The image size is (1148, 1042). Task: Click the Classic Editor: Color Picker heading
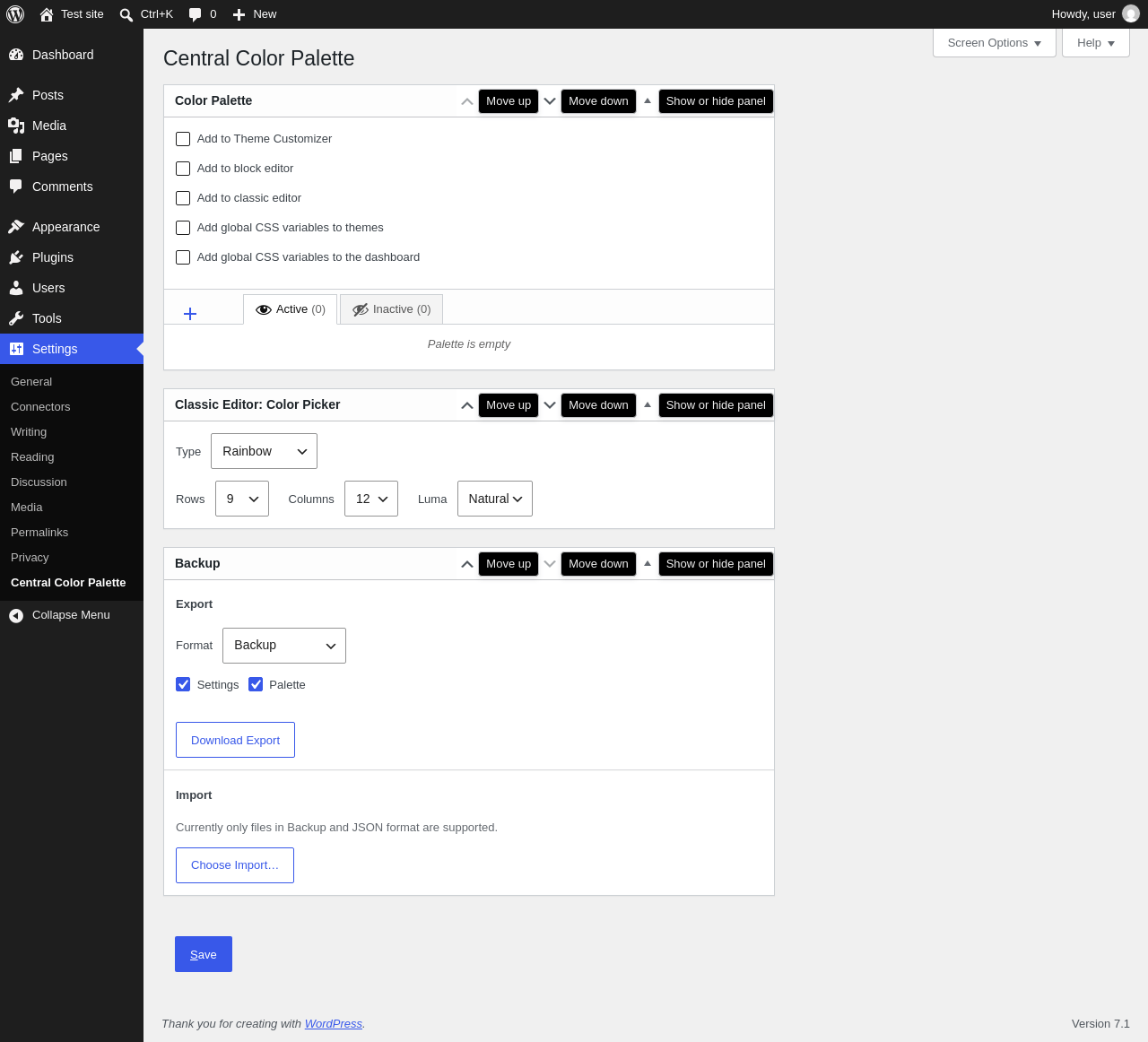point(257,404)
